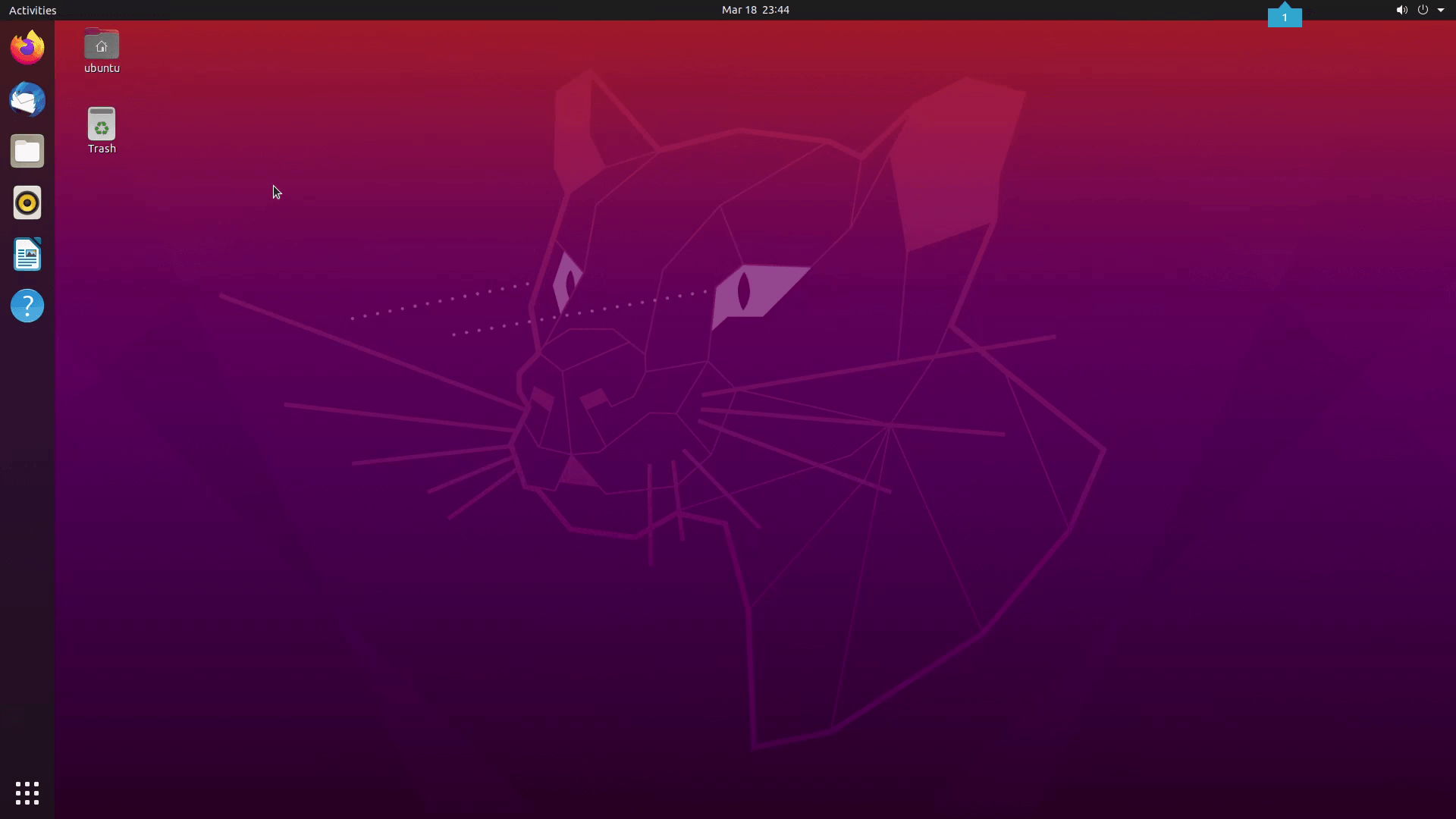Screen dimensions: 1456x819
Task: Show the Applications grid
Action: click(x=27, y=792)
